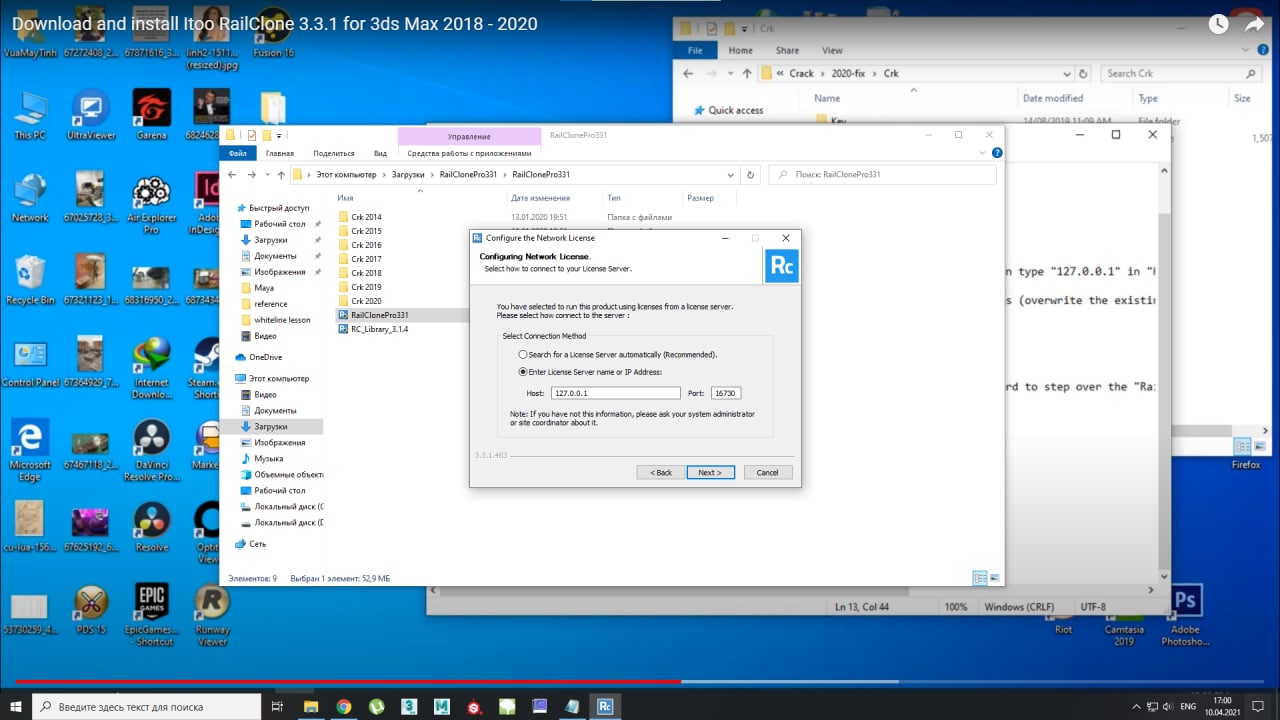Open Maya from taskbar
Screen dimensions: 1280x720
click(441, 706)
